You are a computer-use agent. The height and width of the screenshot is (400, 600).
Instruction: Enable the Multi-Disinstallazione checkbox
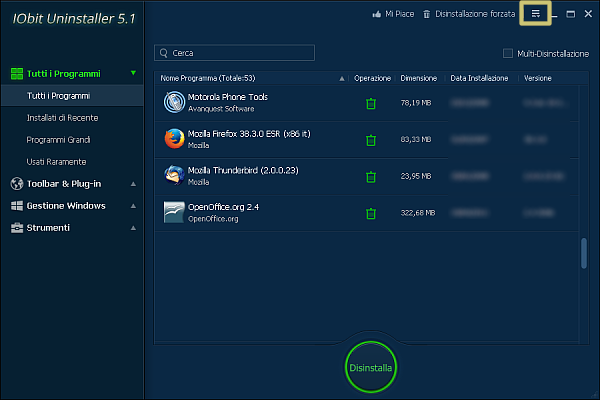(x=508, y=53)
